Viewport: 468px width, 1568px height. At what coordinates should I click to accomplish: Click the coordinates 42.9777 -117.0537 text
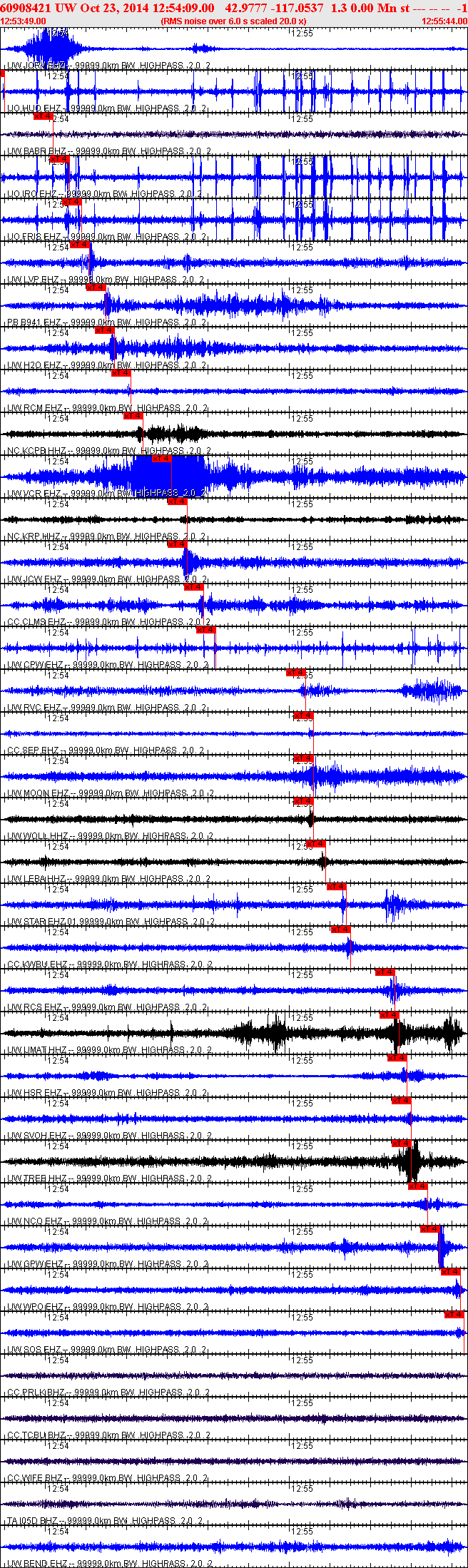(x=274, y=7)
